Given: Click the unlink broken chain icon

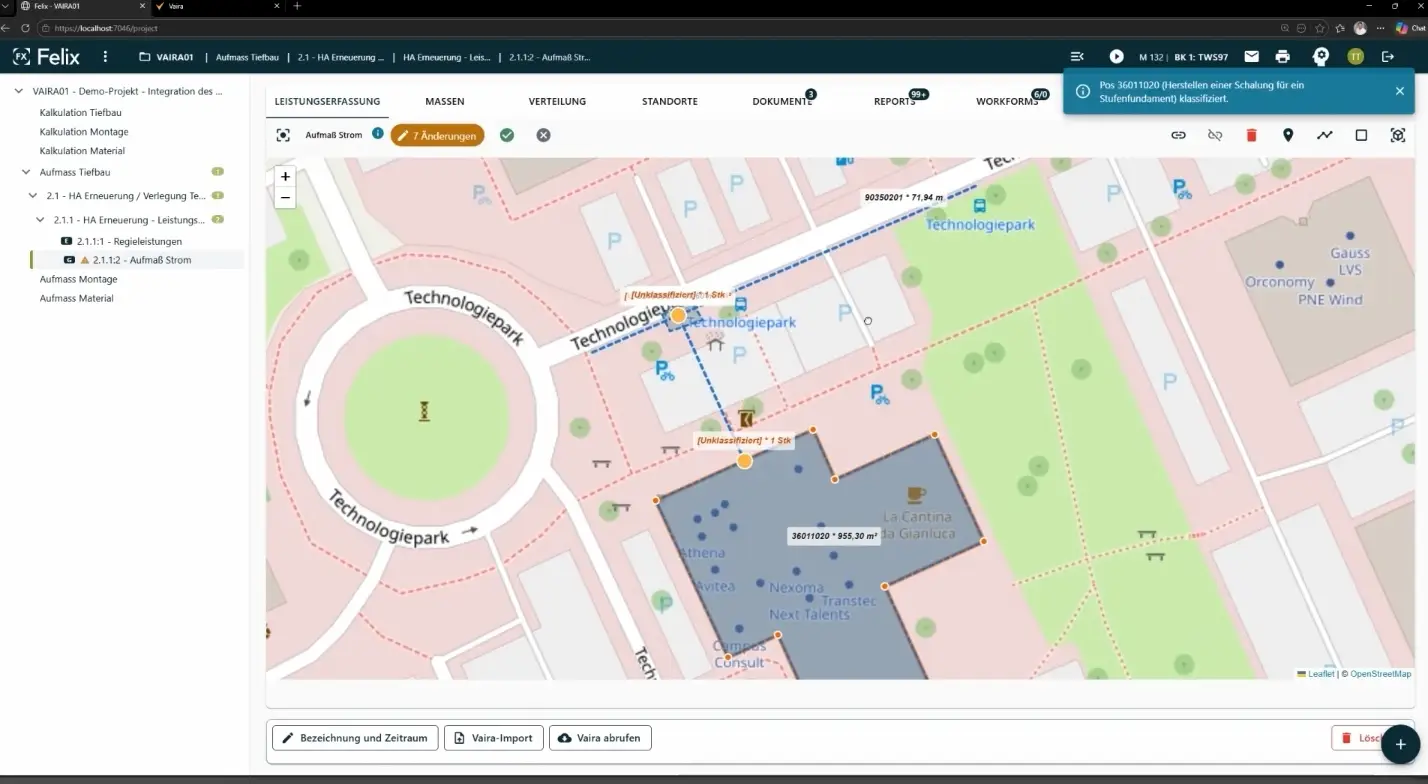Looking at the screenshot, I should pyautogui.click(x=1215, y=135).
